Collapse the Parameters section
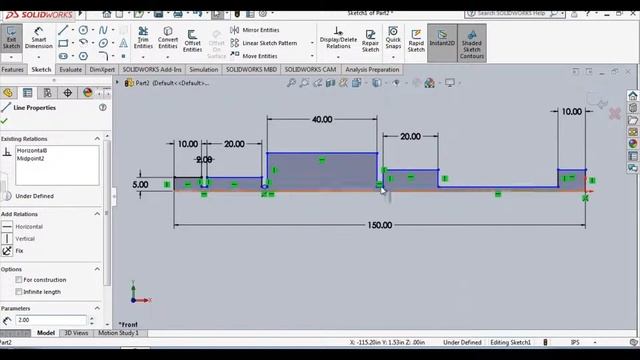Image resolution: width=640 pixels, height=360 pixels. click(97, 308)
